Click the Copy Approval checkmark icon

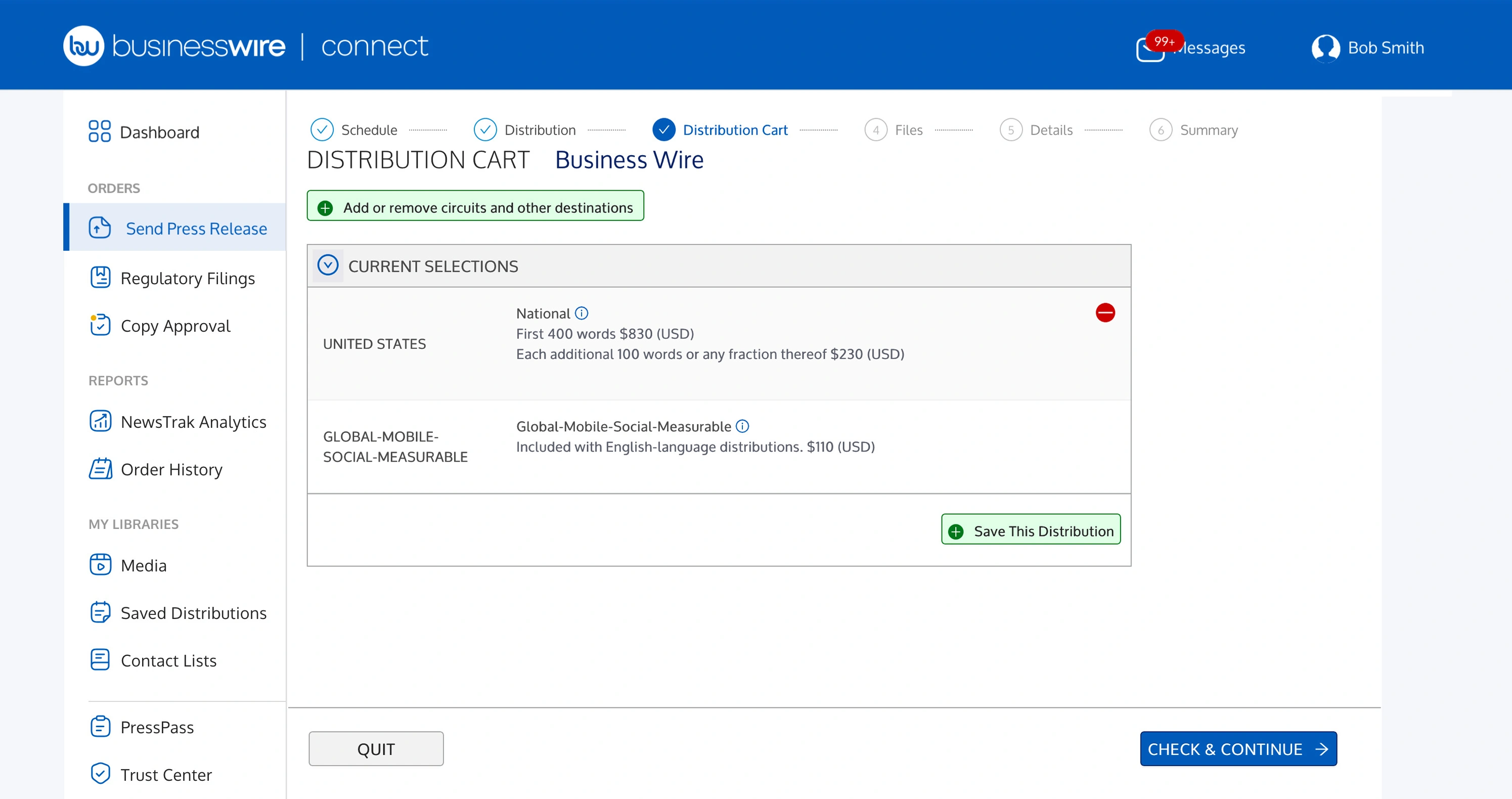(x=100, y=325)
